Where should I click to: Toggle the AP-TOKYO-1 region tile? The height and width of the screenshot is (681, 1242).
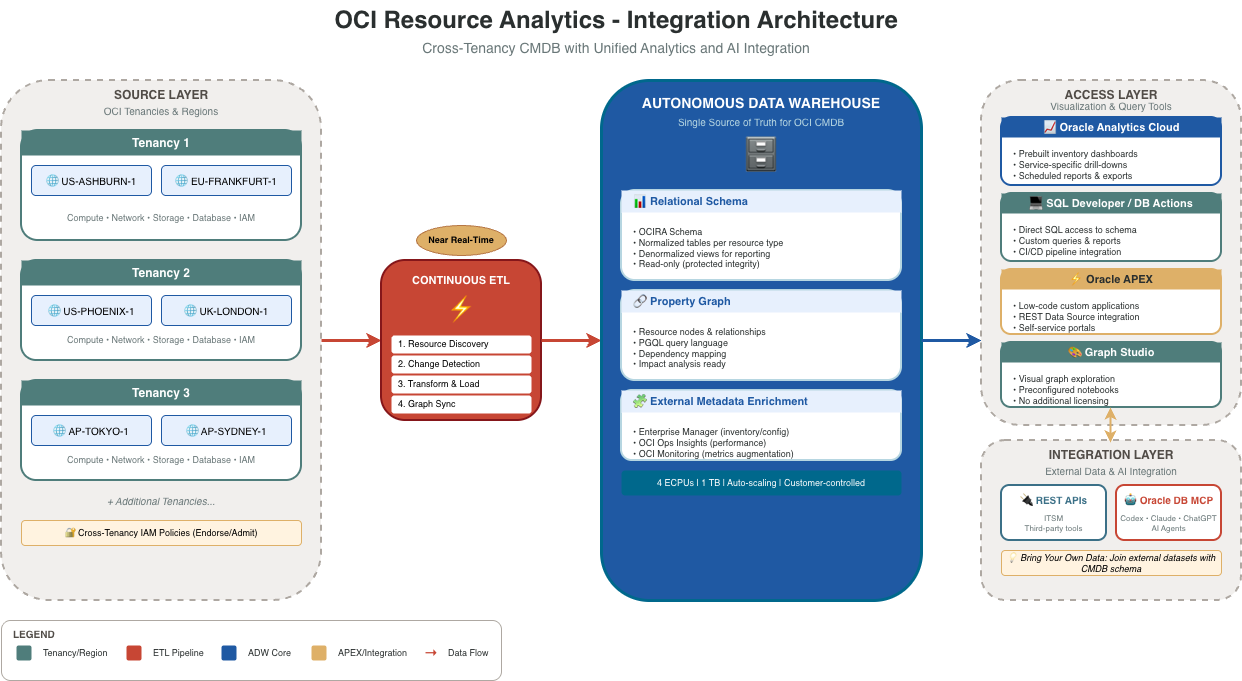[92, 430]
